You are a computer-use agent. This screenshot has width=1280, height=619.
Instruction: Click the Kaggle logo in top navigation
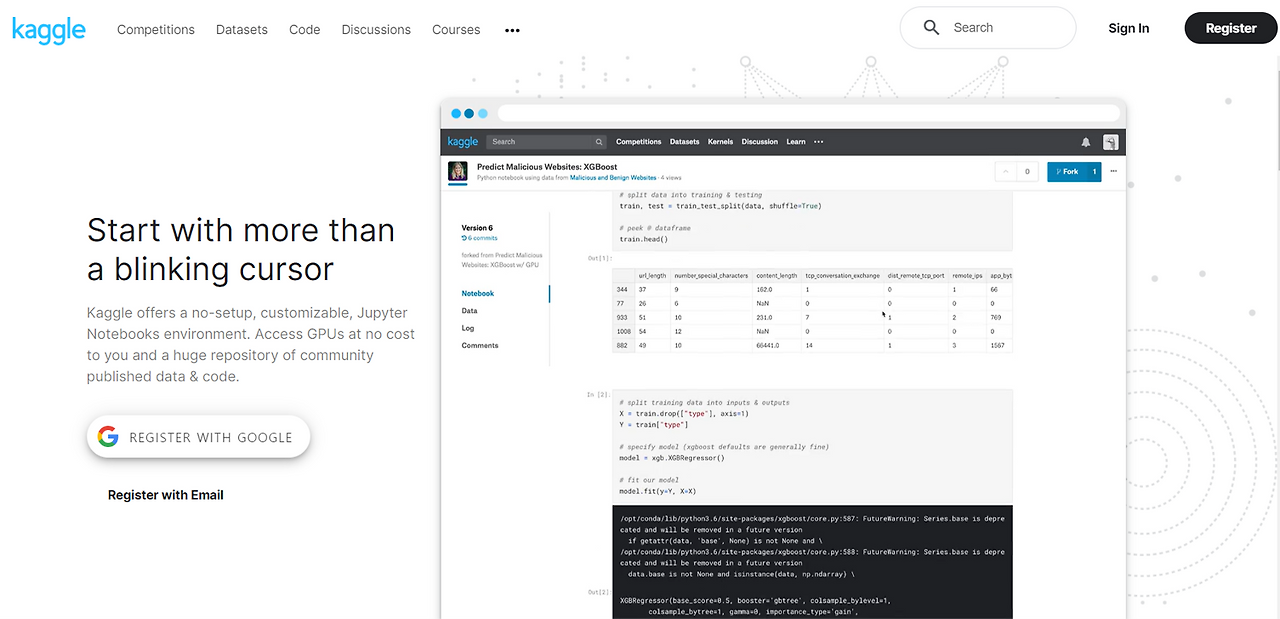pyautogui.click(x=48, y=29)
